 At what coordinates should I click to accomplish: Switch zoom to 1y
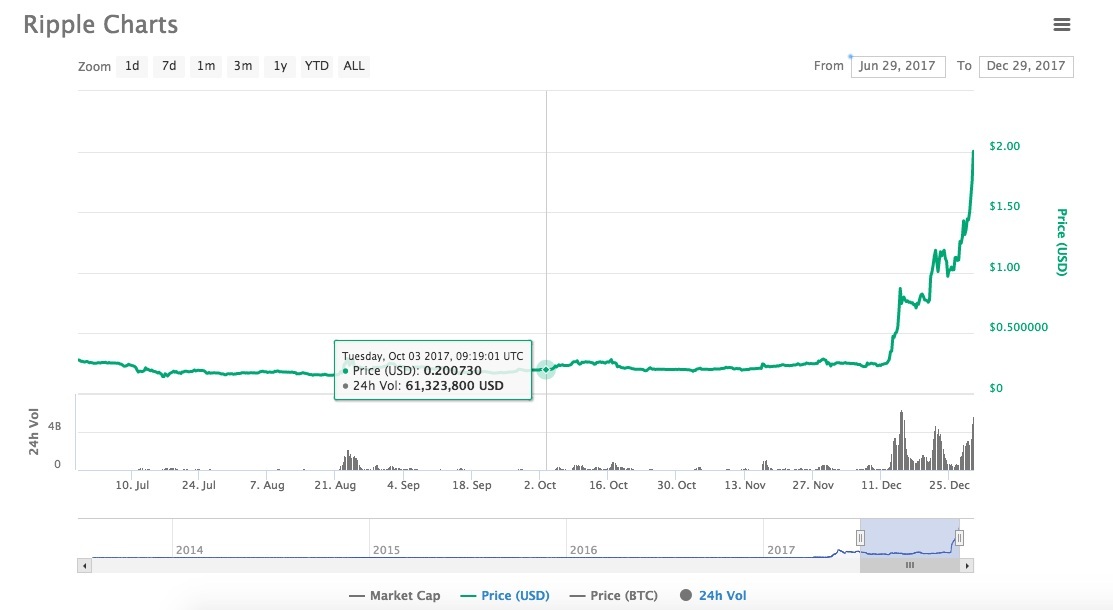coord(280,66)
